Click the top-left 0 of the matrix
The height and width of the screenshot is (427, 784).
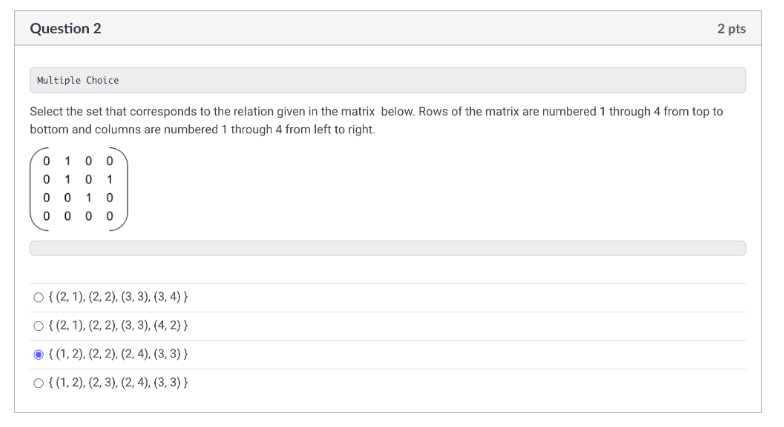[46, 160]
